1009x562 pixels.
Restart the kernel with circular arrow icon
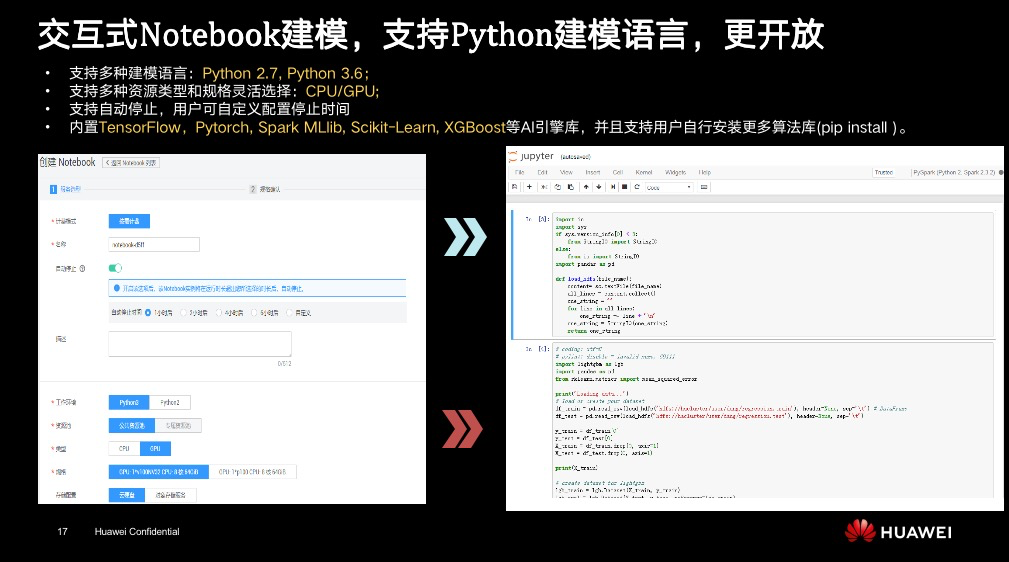[637, 187]
